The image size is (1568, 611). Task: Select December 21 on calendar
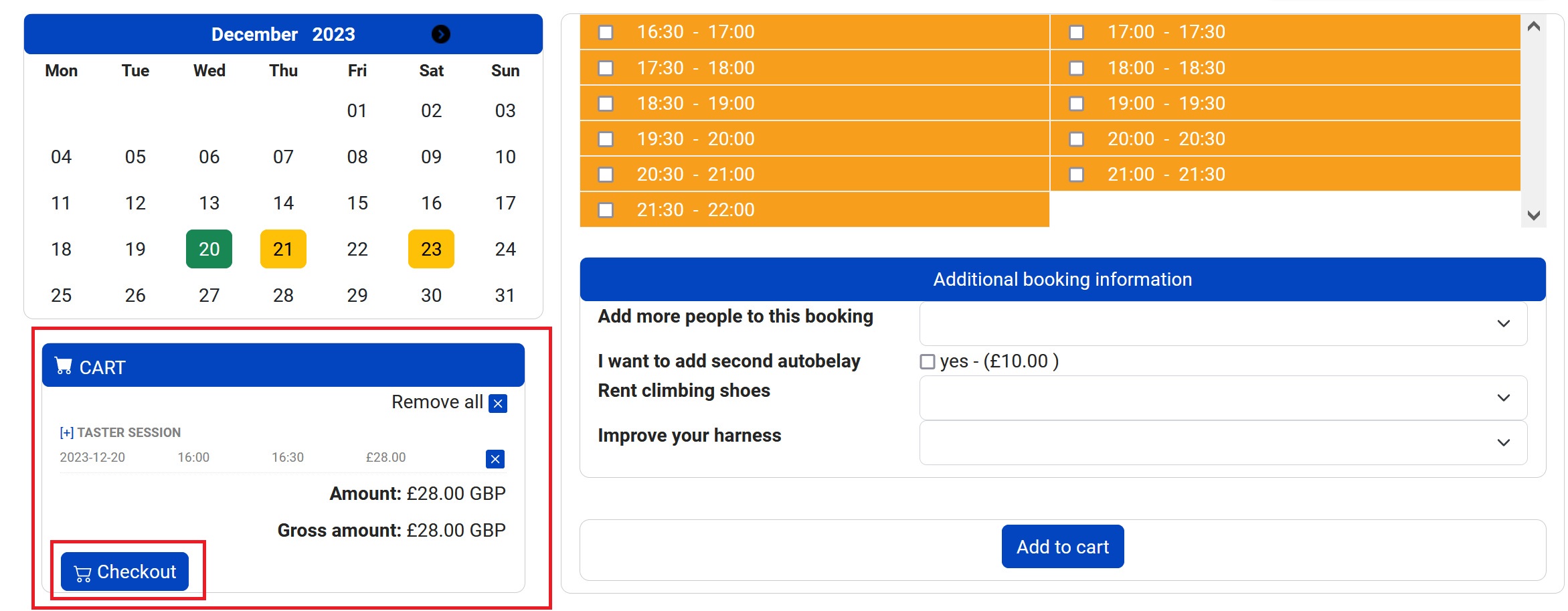283,249
